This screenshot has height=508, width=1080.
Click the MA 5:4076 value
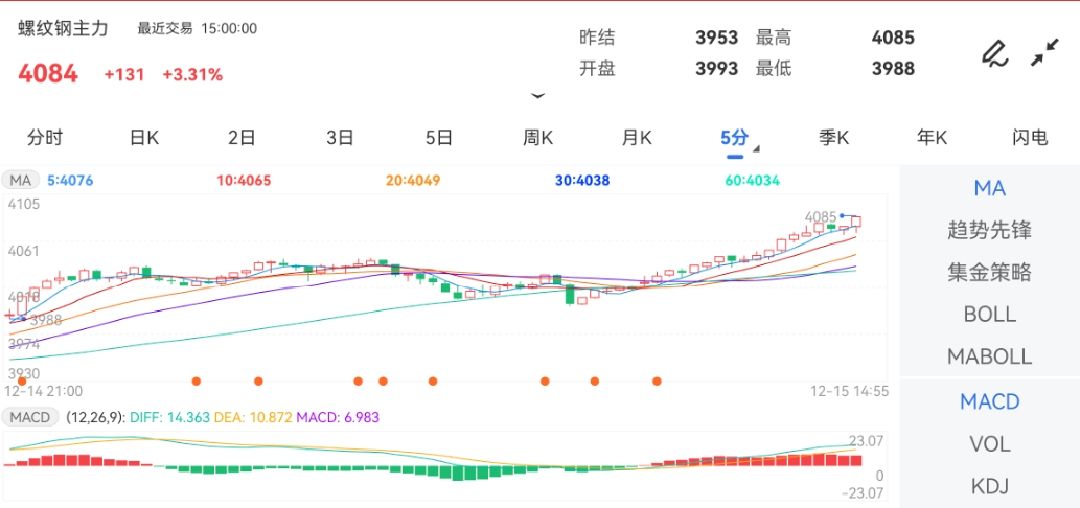[x=70, y=181]
